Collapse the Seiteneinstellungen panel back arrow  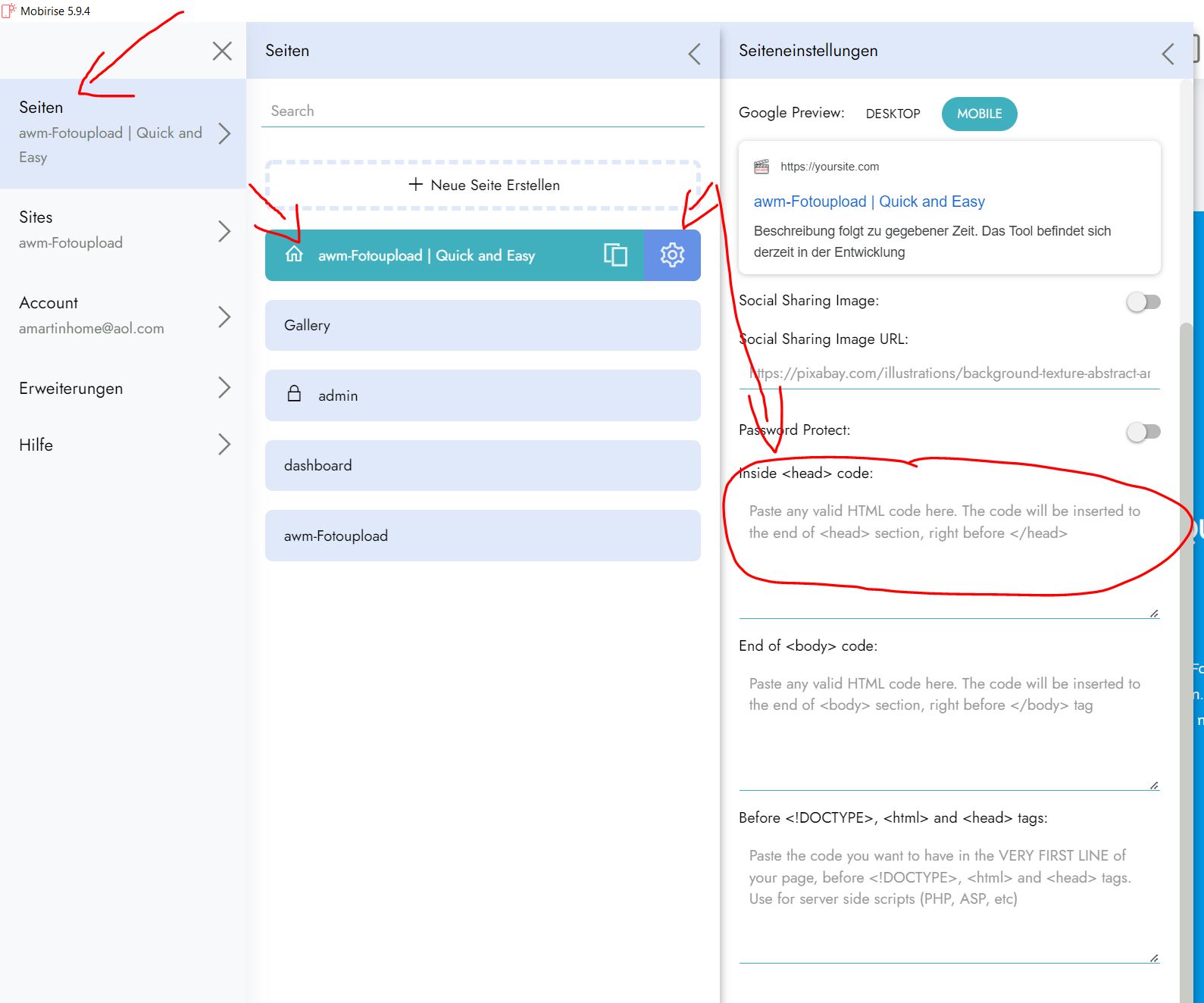pyautogui.click(x=1168, y=54)
